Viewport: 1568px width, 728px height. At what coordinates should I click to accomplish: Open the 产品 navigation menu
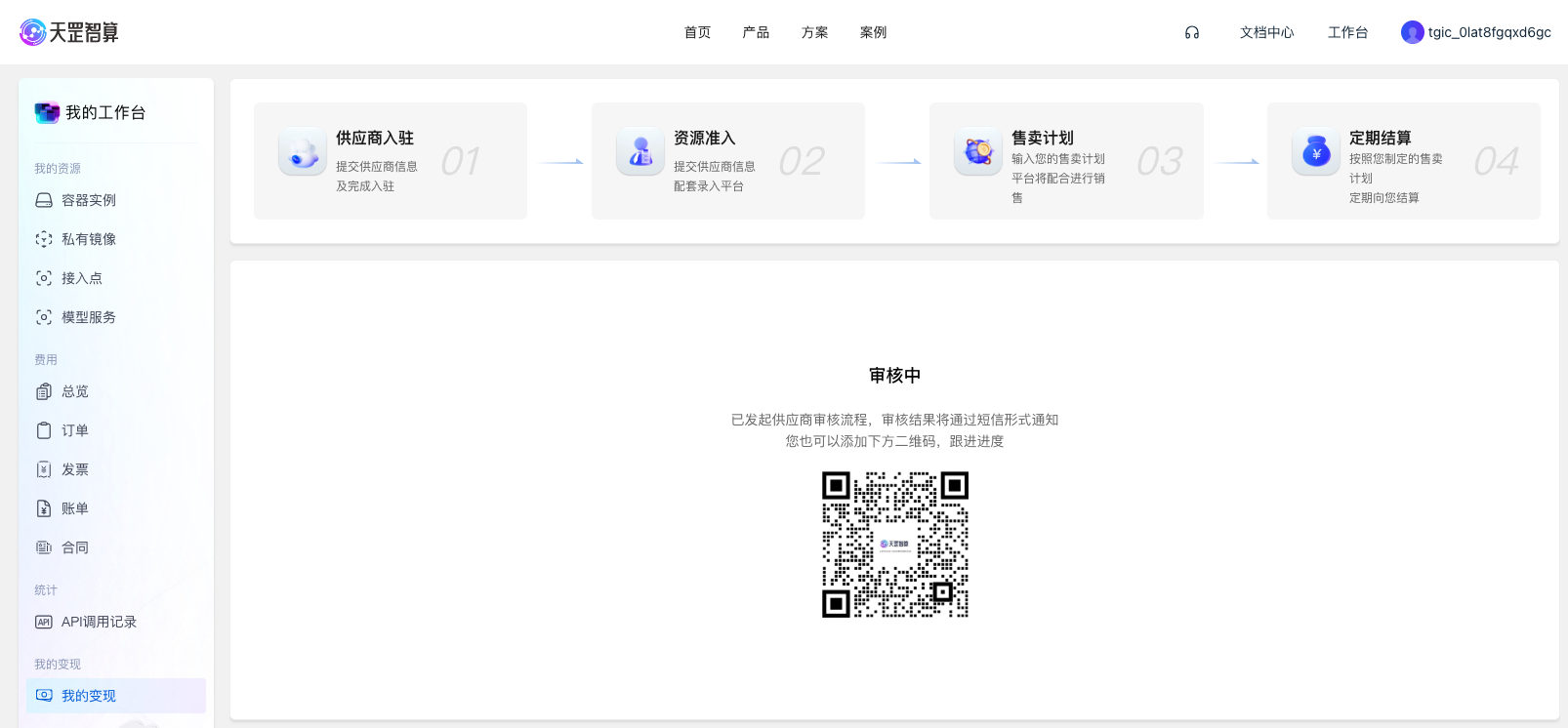tap(756, 32)
